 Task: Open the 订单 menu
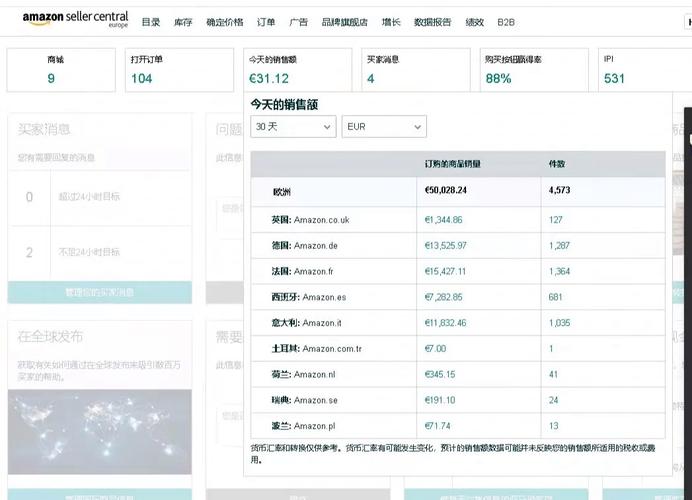(x=266, y=22)
